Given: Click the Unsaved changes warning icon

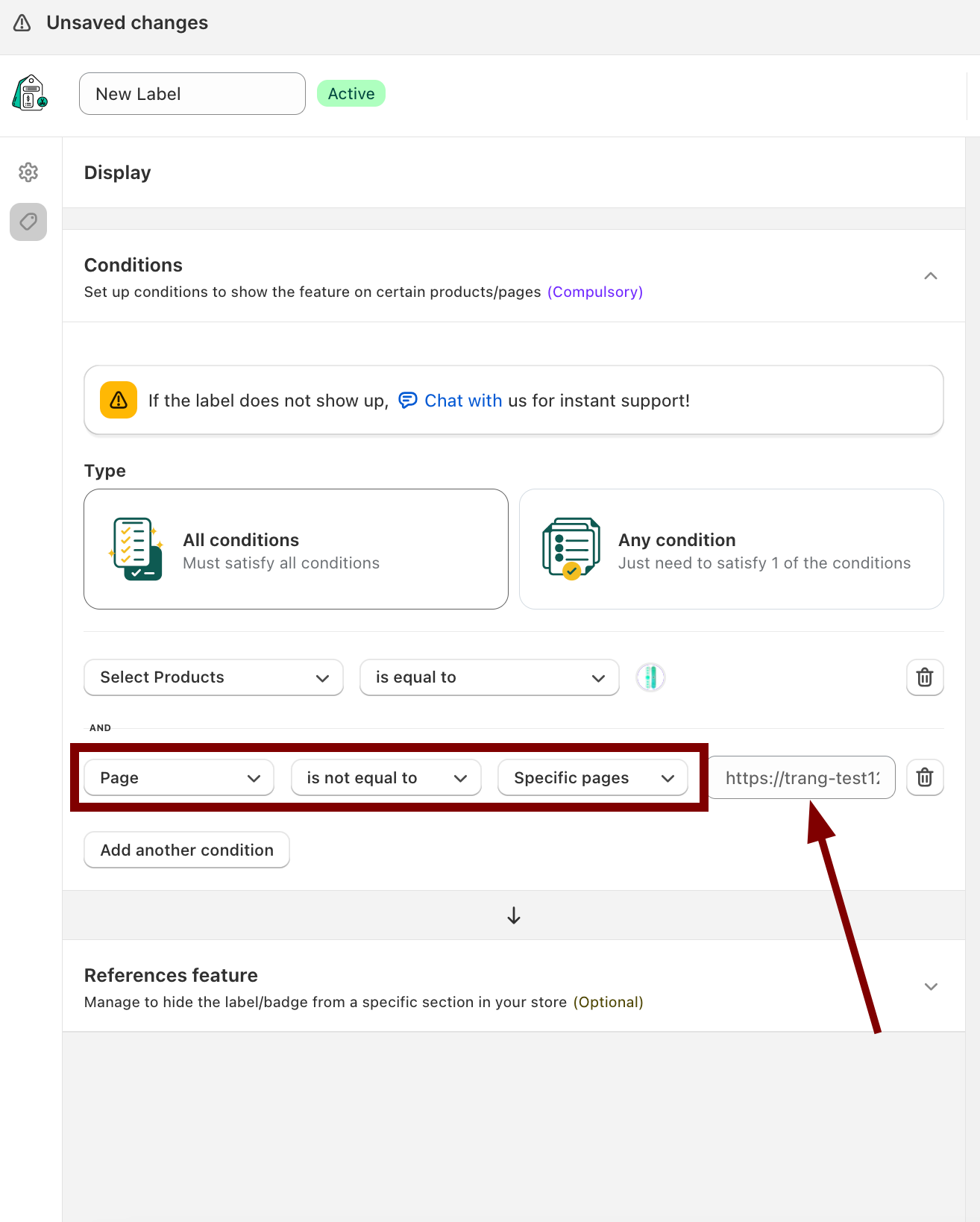Looking at the screenshot, I should coord(22,23).
